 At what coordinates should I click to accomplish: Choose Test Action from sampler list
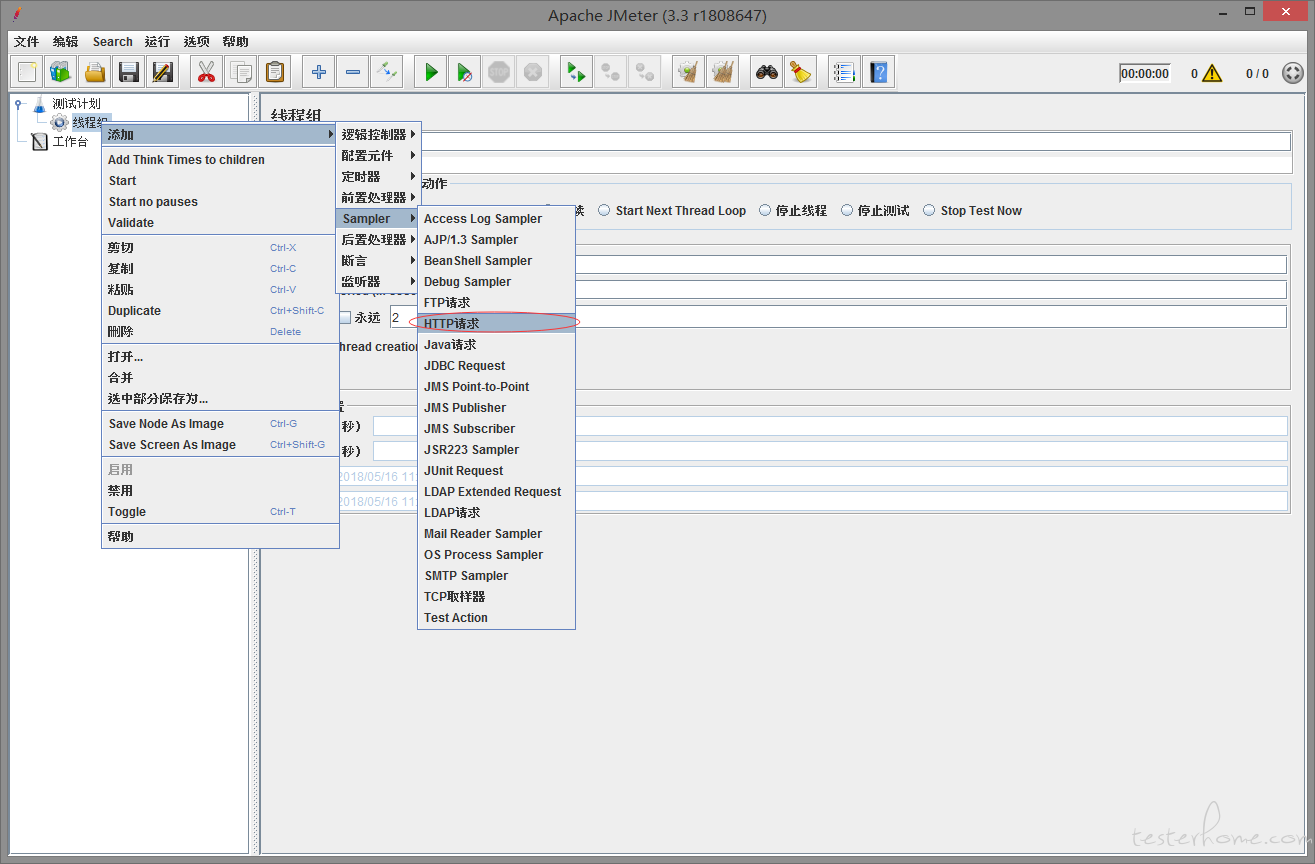point(496,618)
